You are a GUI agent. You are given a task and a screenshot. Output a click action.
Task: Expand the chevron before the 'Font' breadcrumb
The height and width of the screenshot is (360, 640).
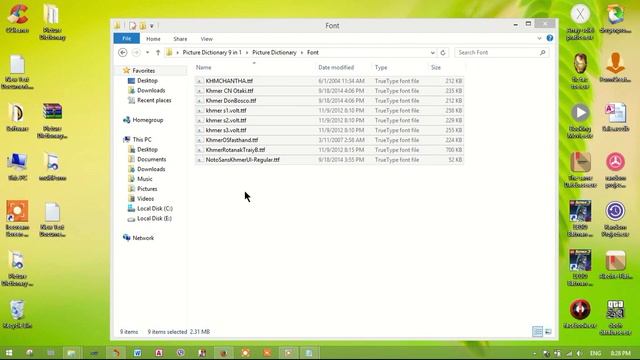coord(302,53)
